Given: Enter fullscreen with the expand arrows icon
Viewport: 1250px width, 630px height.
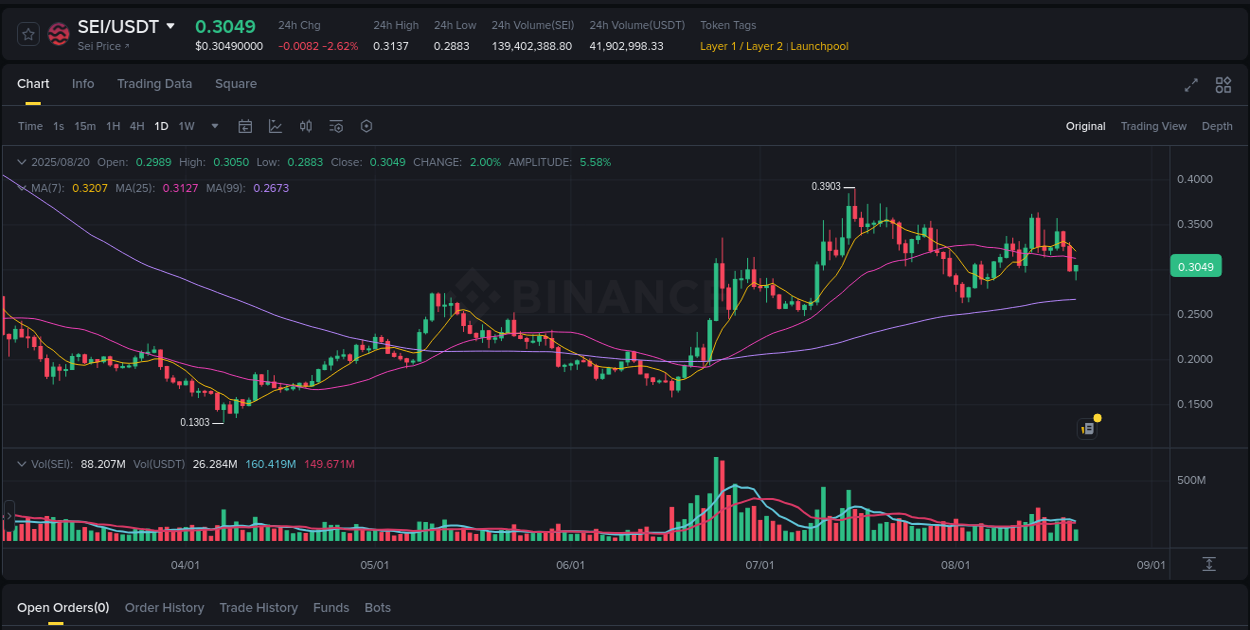Looking at the screenshot, I should click(x=1191, y=86).
